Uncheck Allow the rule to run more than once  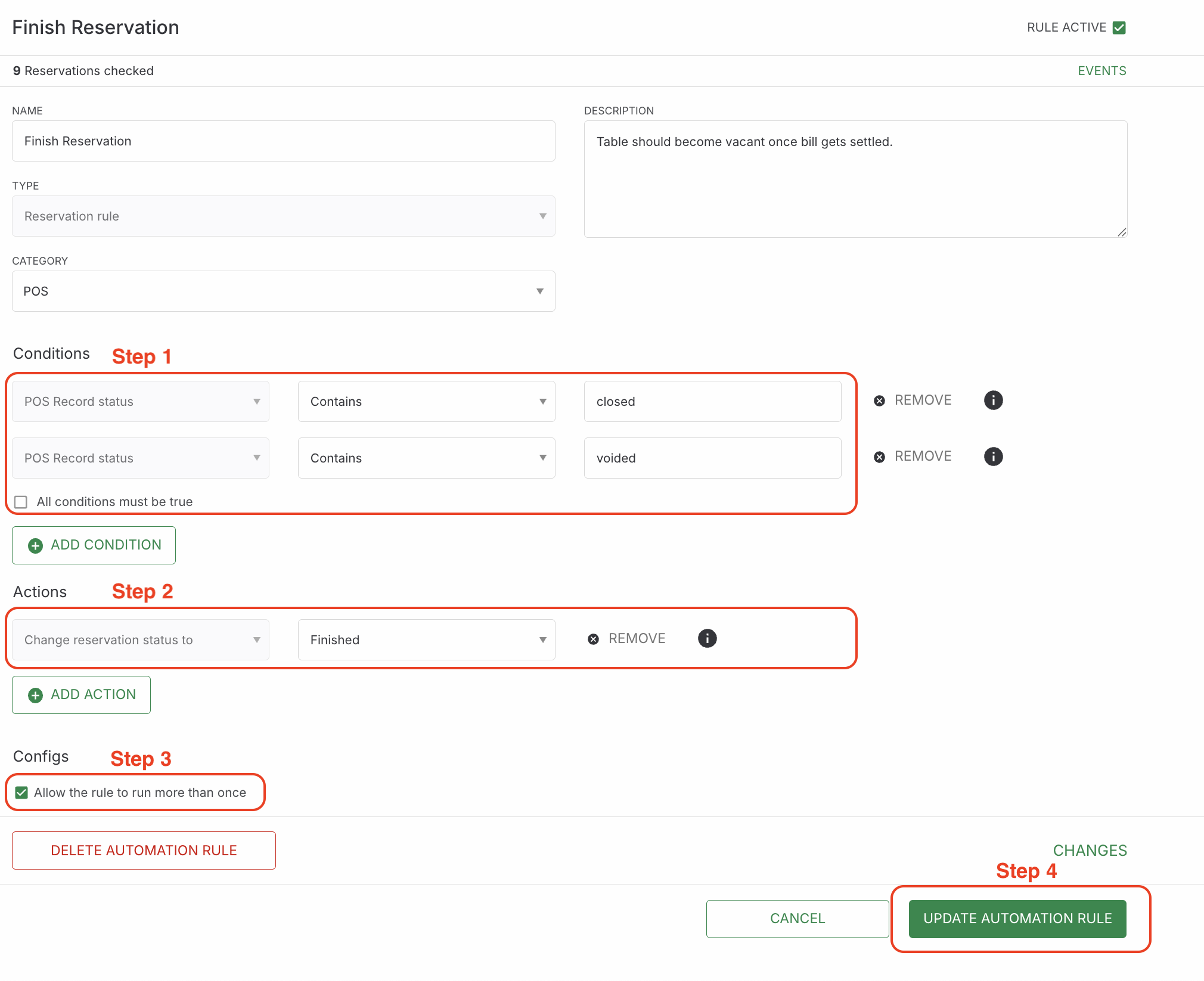pos(21,793)
